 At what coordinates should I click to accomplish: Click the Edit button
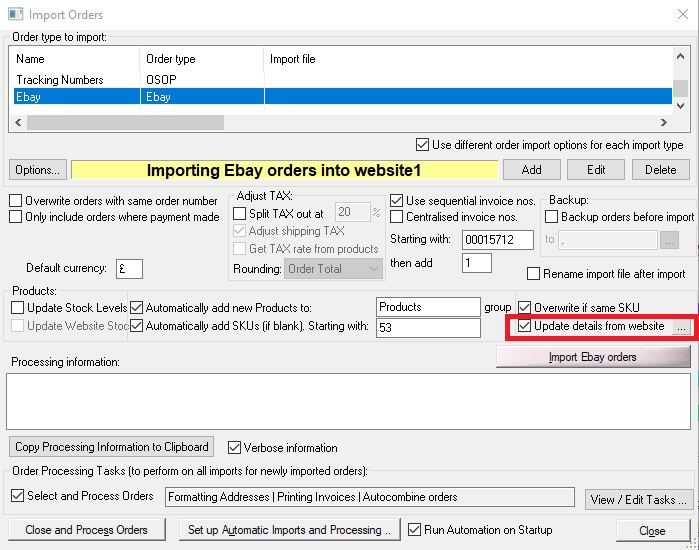tap(596, 170)
